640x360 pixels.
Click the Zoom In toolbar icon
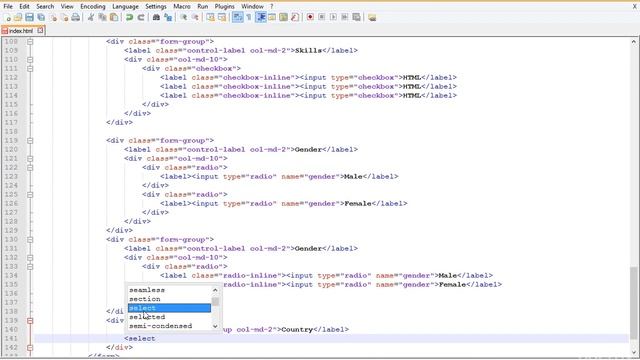coord(184,18)
